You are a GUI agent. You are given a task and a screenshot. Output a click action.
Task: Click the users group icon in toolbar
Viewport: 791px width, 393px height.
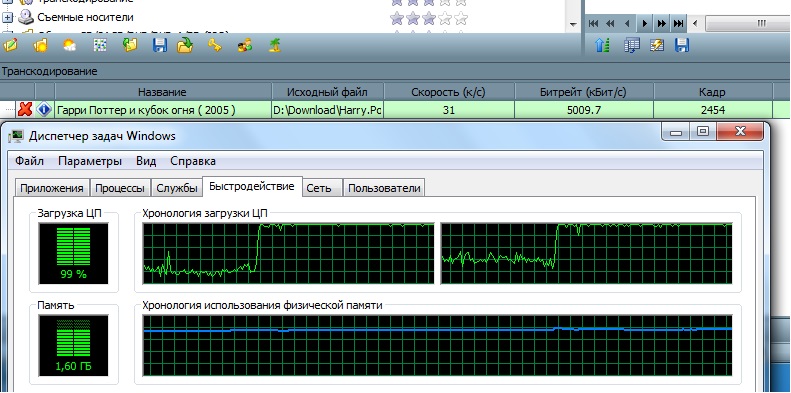coord(245,46)
